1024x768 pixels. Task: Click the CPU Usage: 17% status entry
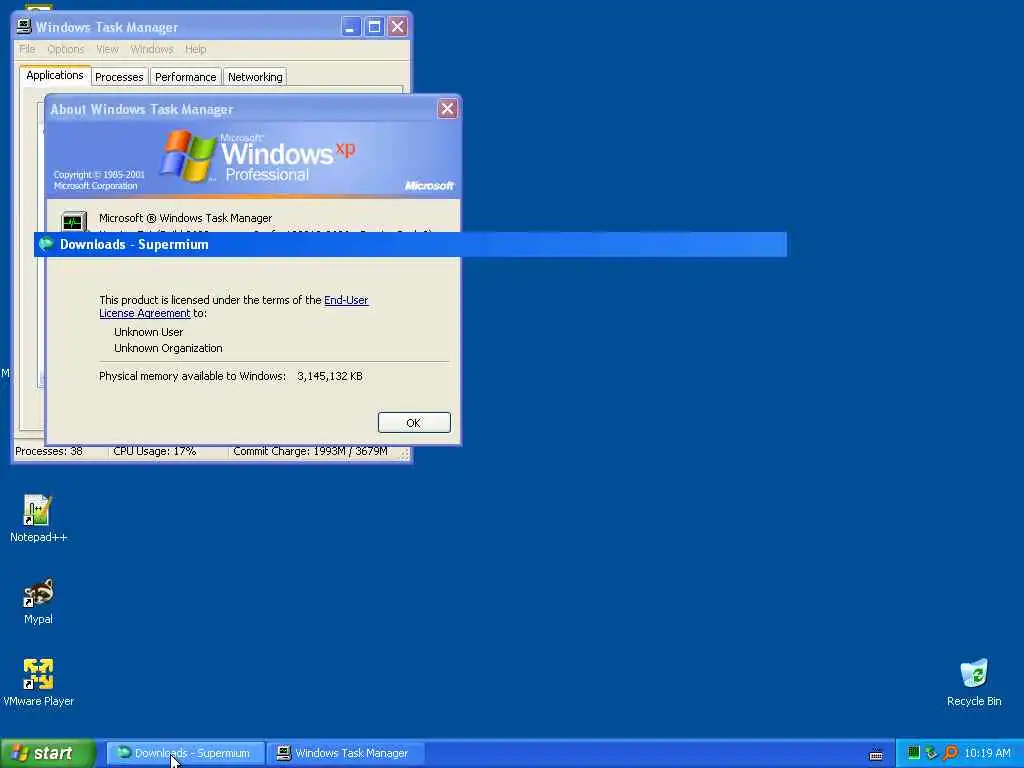pyautogui.click(x=155, y=451)
